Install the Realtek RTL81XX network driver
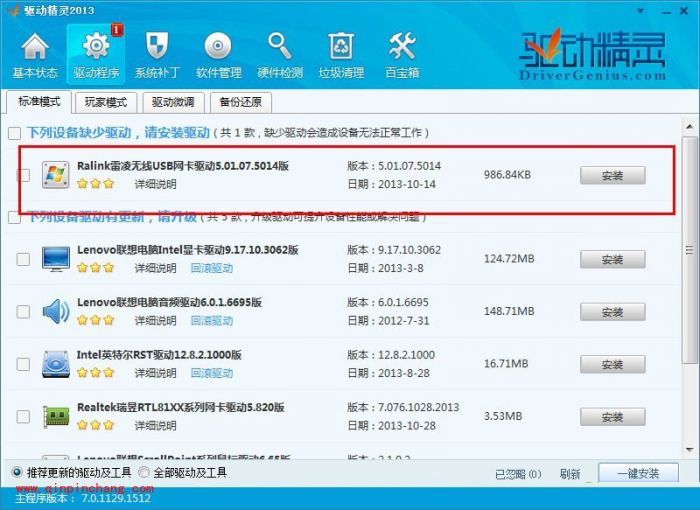Screen dimensions: 700x510 [612, 417]
